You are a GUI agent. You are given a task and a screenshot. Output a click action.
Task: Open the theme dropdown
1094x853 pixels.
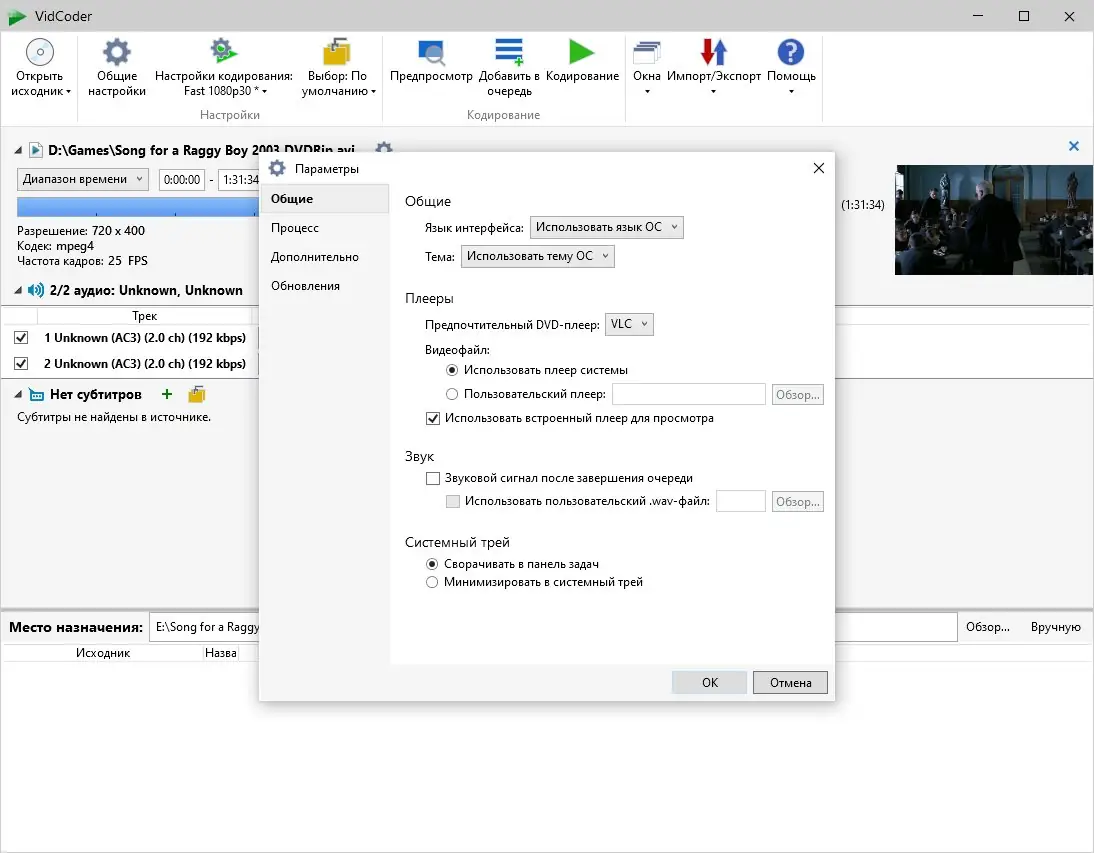(x=537, y=256)
